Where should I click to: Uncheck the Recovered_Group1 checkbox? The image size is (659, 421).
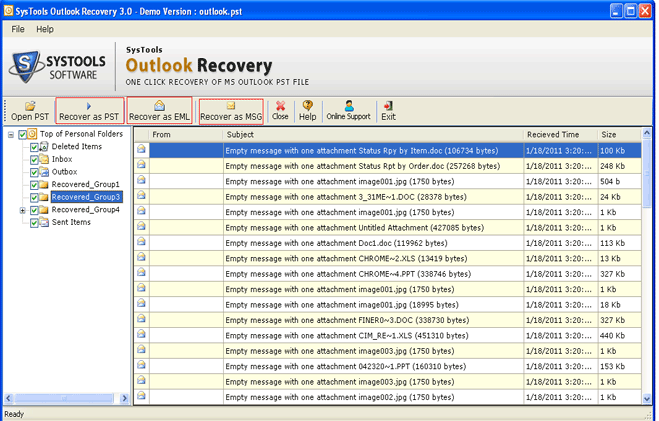tap(34, 185)
